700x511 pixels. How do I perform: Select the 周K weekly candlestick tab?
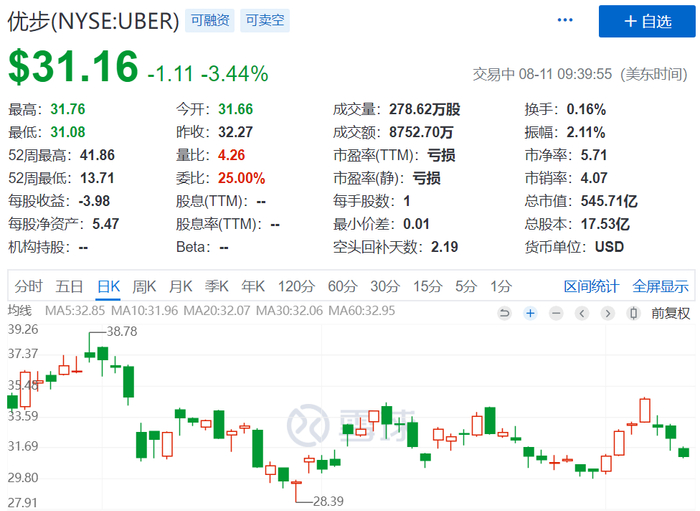pyautogui.click(x=144, y=286)
